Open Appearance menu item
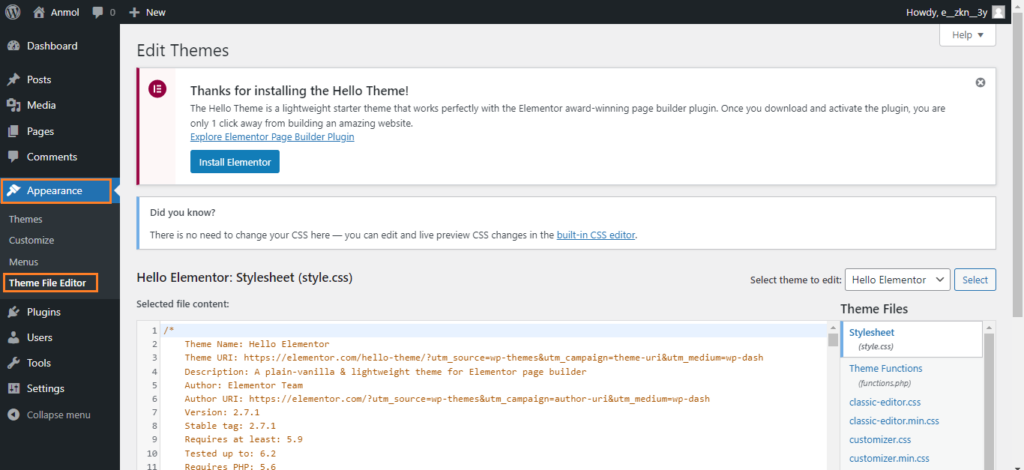 pyautogui.click(x=56, y=191)
